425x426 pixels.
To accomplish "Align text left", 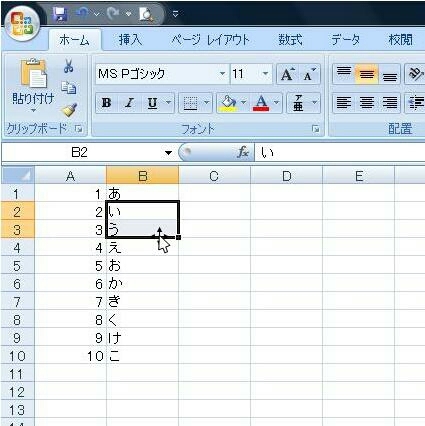I will click(344, 103).
